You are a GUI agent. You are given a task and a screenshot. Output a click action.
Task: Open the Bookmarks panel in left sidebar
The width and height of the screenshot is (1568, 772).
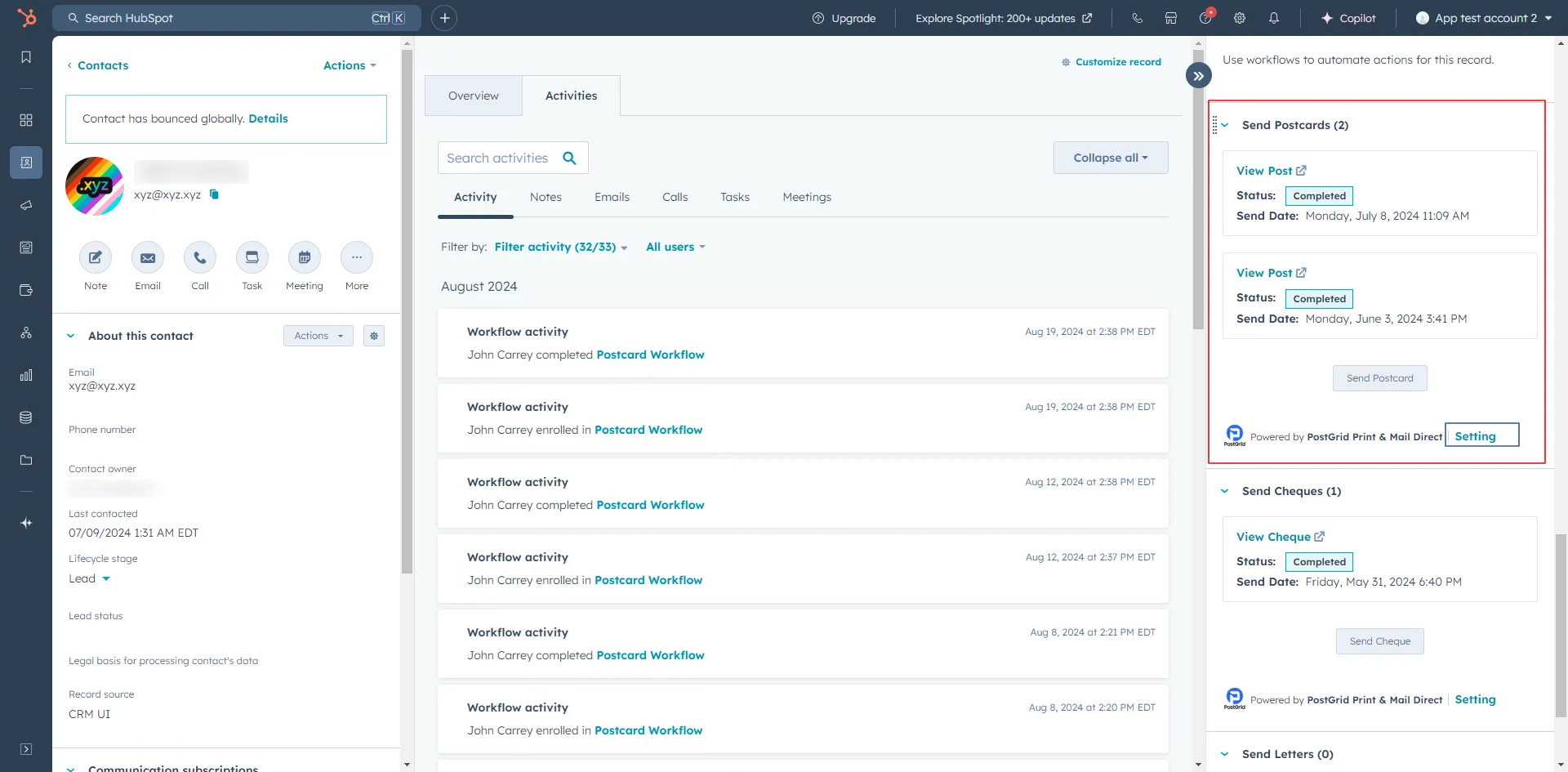(25, 56)
